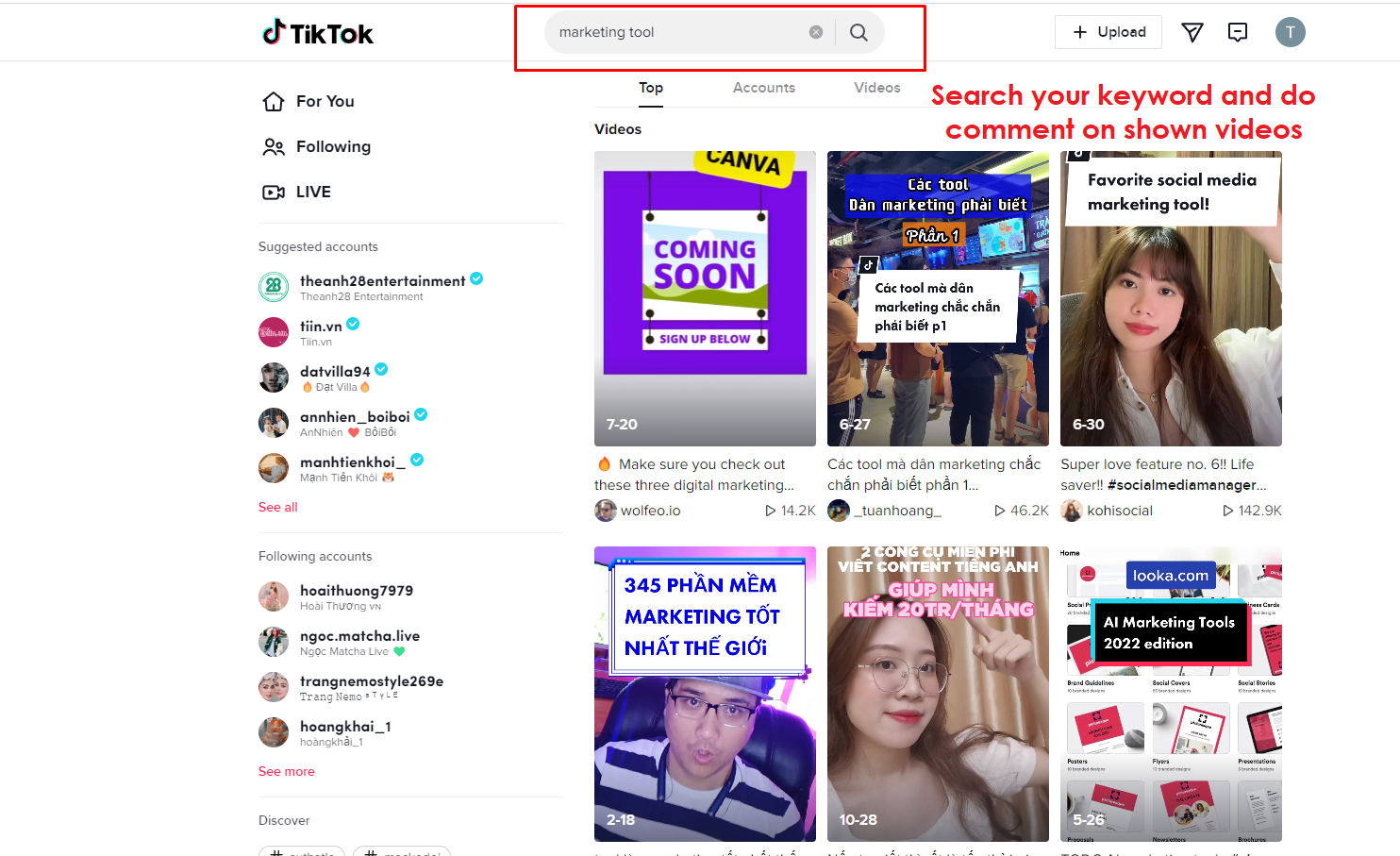The height and width of the screenshot is (856, 1400).
Task: Click wolfeo.io author avatar
Action: (606, 511)
